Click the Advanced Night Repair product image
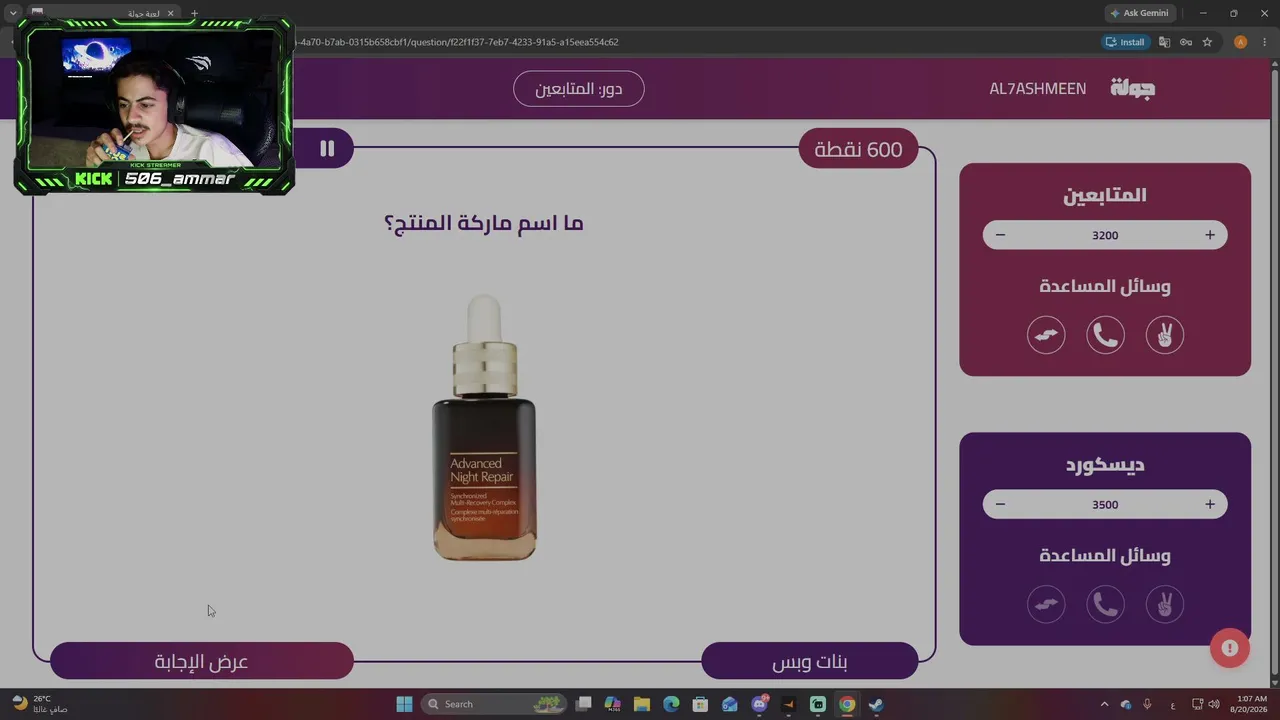This screenshot has width=1280, height=720. click(x=485, y=427)
